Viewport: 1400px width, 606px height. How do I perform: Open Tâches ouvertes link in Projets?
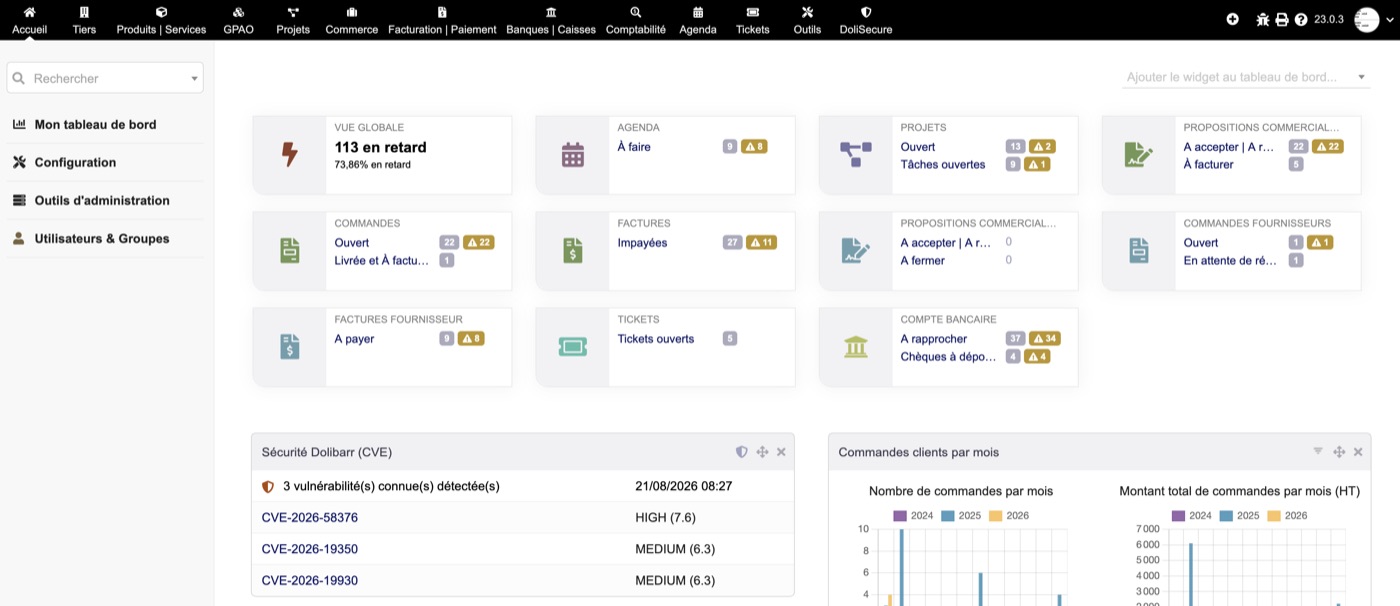coord(942,164)
